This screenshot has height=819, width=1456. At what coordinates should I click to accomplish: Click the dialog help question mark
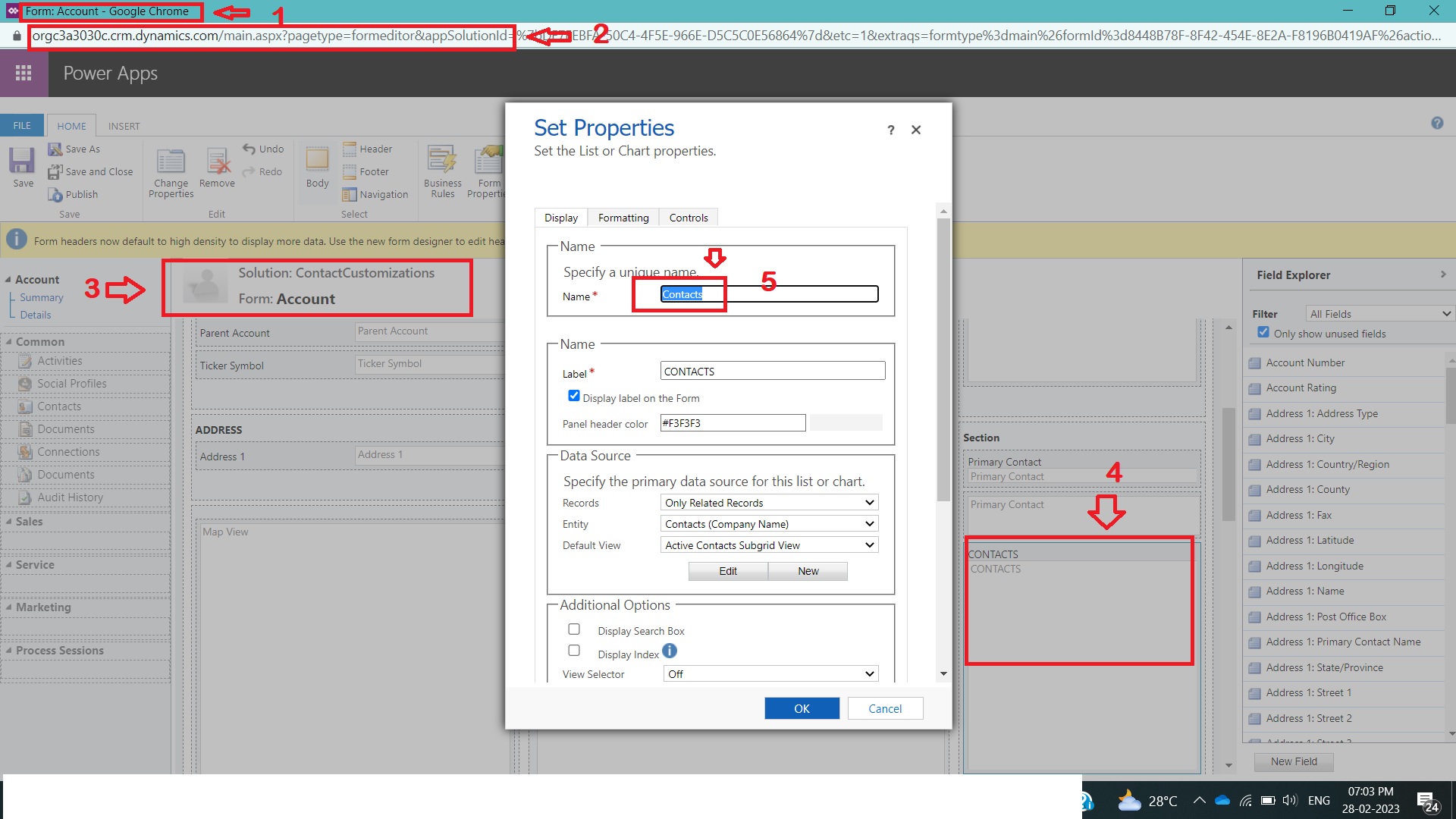click(x=891, y=130)
